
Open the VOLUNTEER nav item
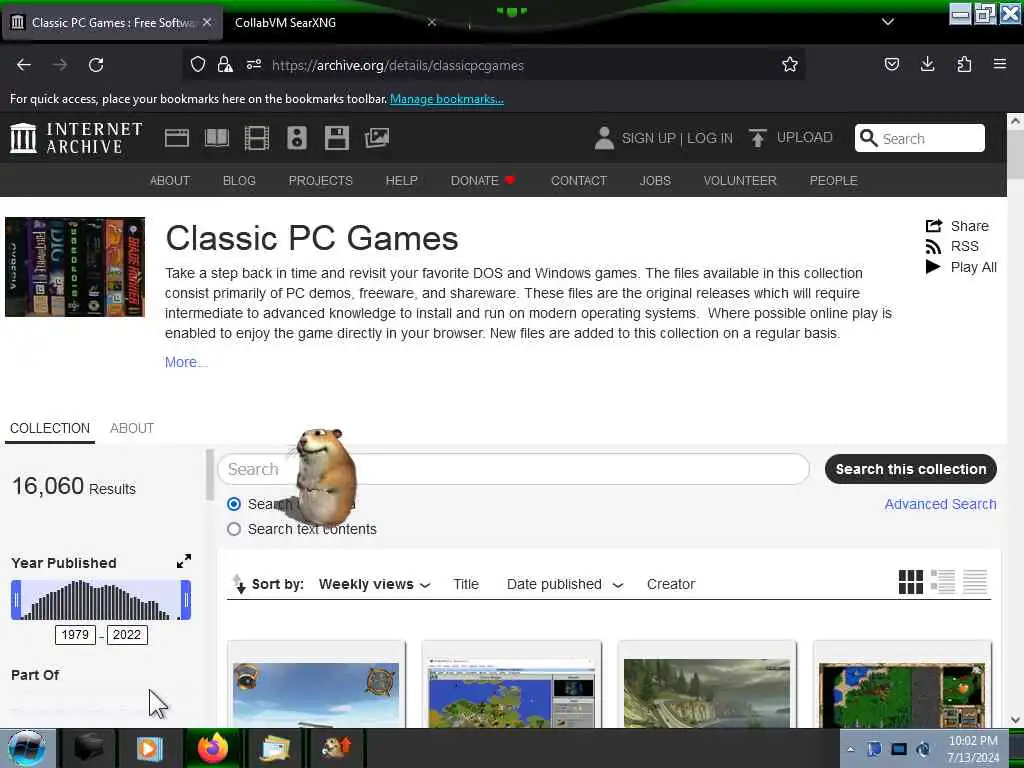tap(740, 180)
